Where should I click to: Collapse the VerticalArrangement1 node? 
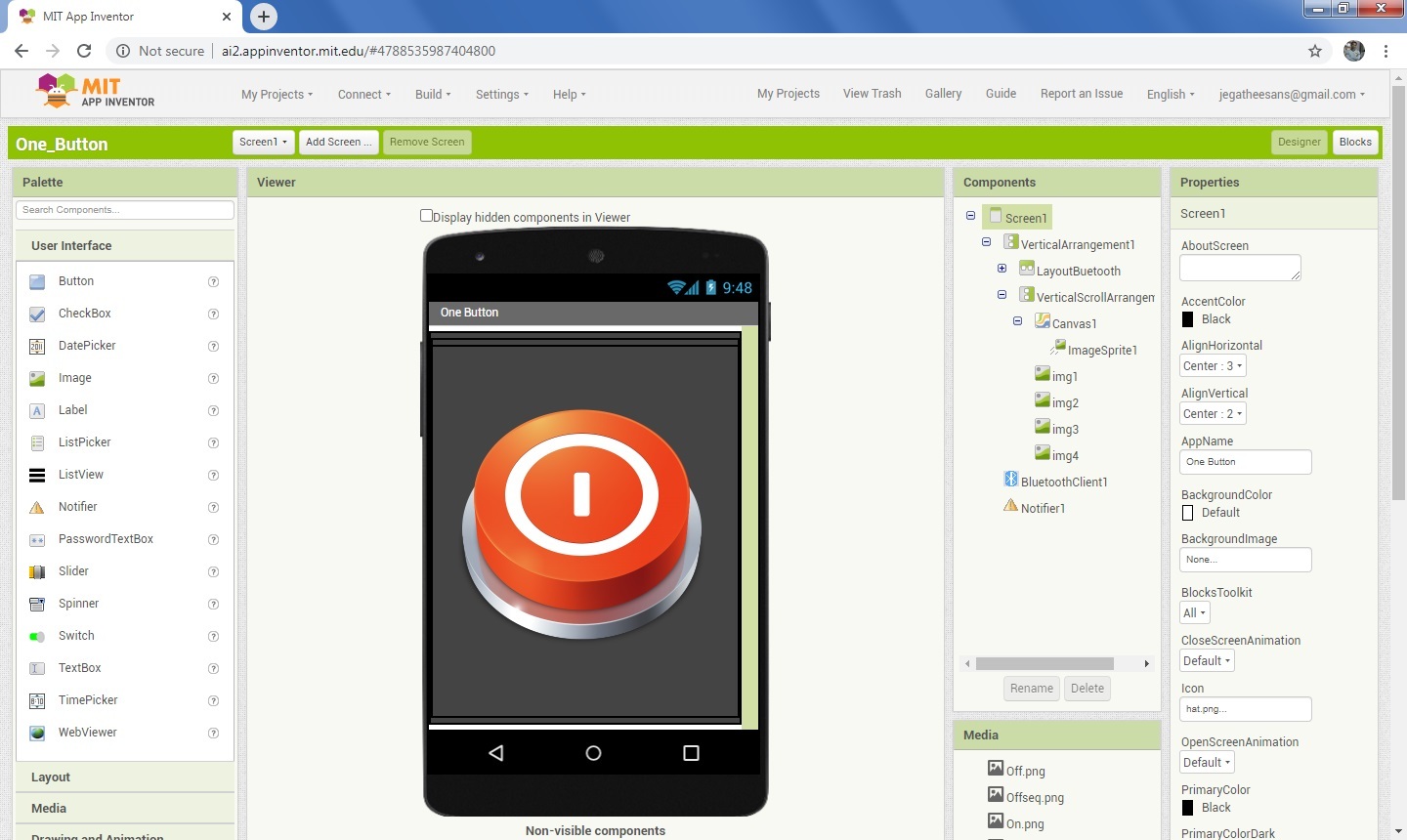986,242
